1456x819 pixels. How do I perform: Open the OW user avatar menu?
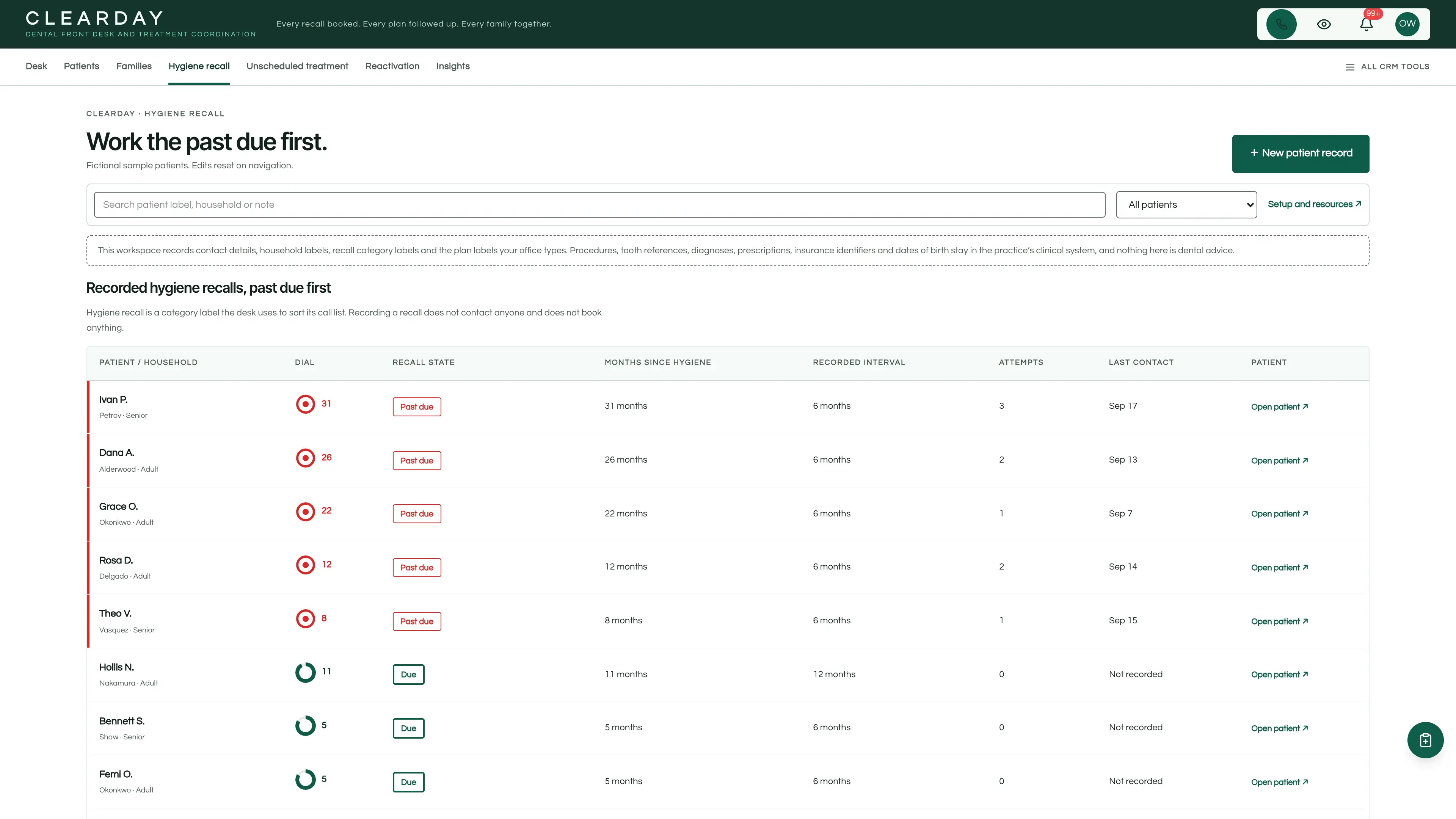pos(1407,24)
